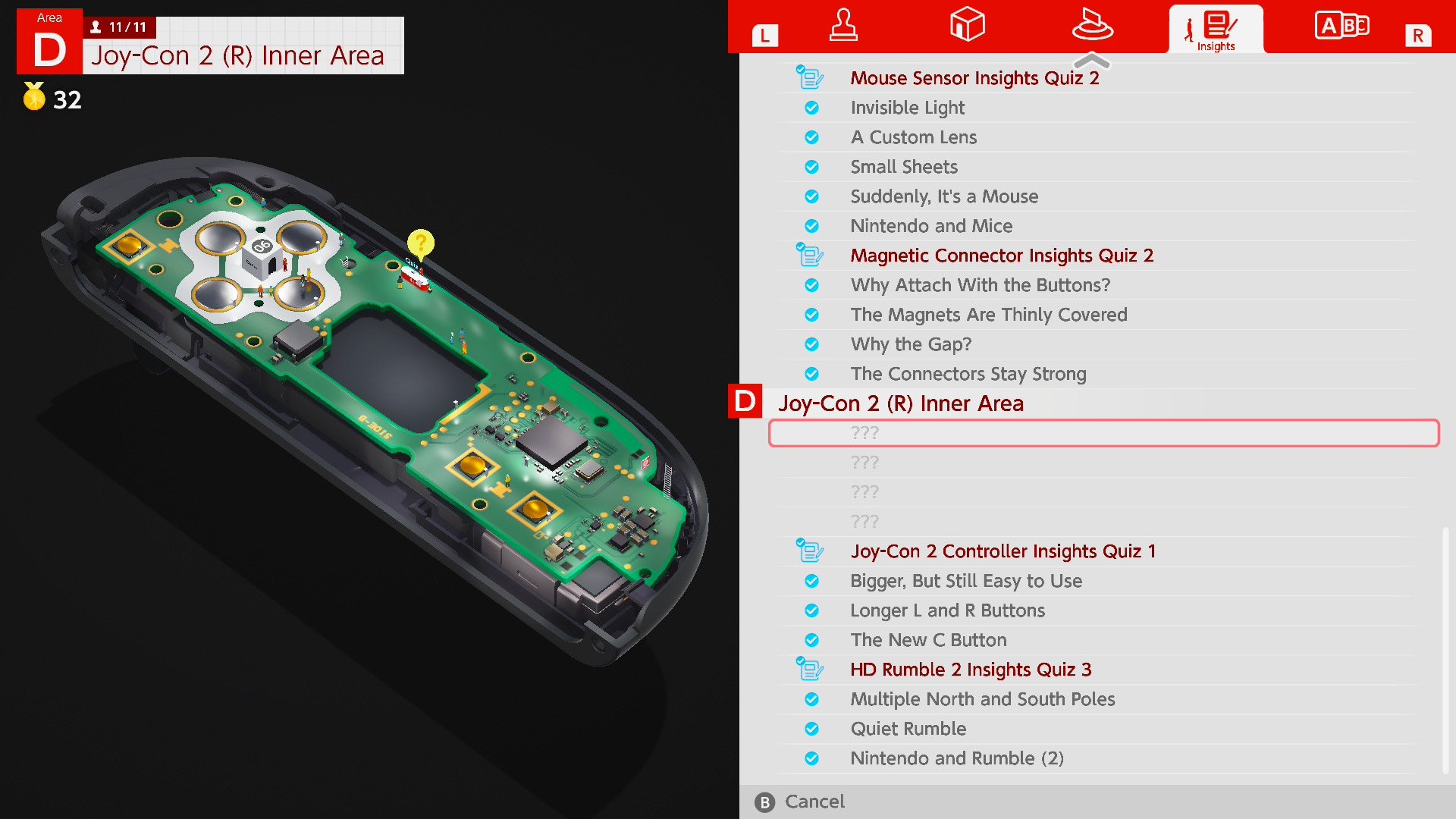
Task: Click checkmark next to Bigger, But Still Easy to Use
Action: 811,581
